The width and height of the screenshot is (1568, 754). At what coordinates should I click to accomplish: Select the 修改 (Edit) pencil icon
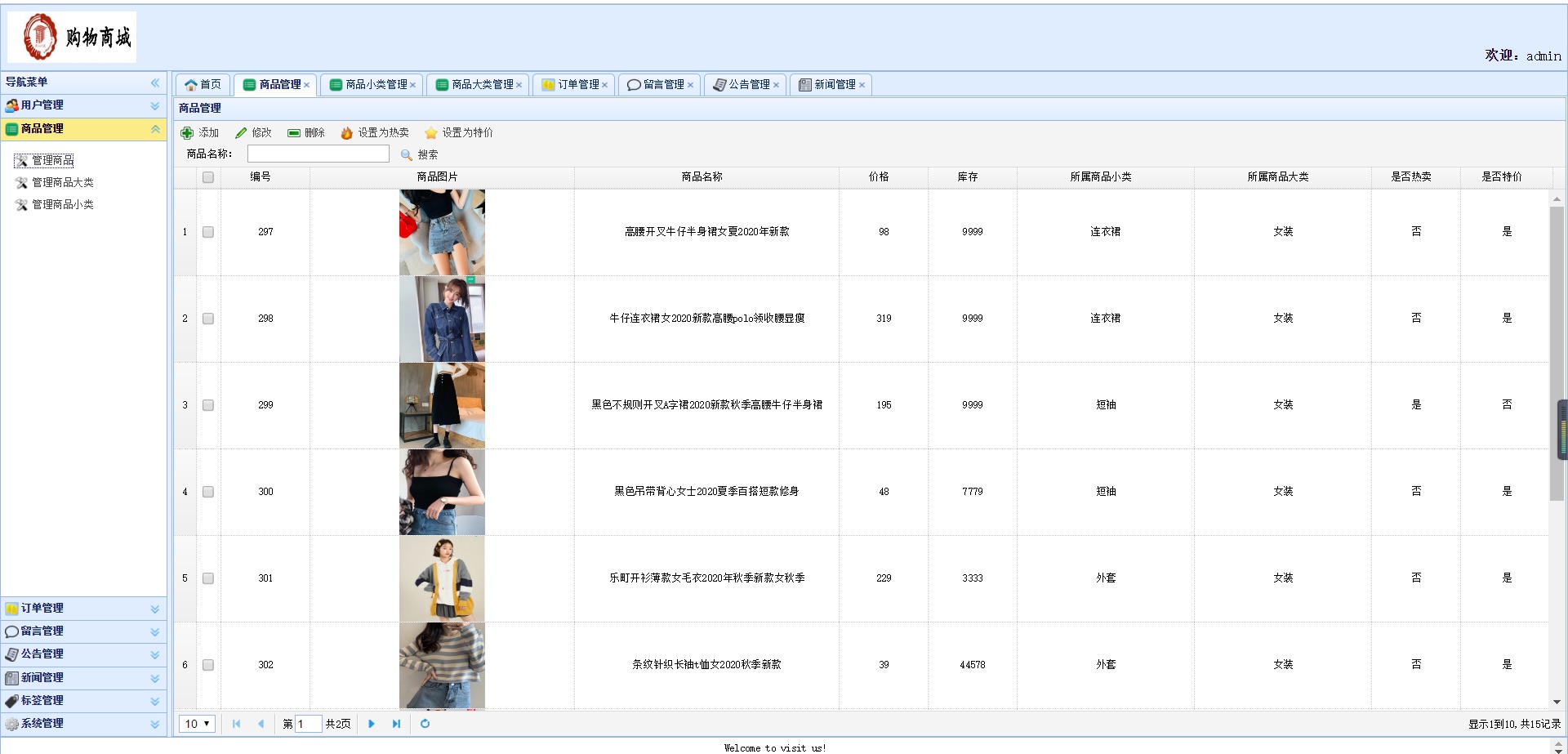pos(241,132)
